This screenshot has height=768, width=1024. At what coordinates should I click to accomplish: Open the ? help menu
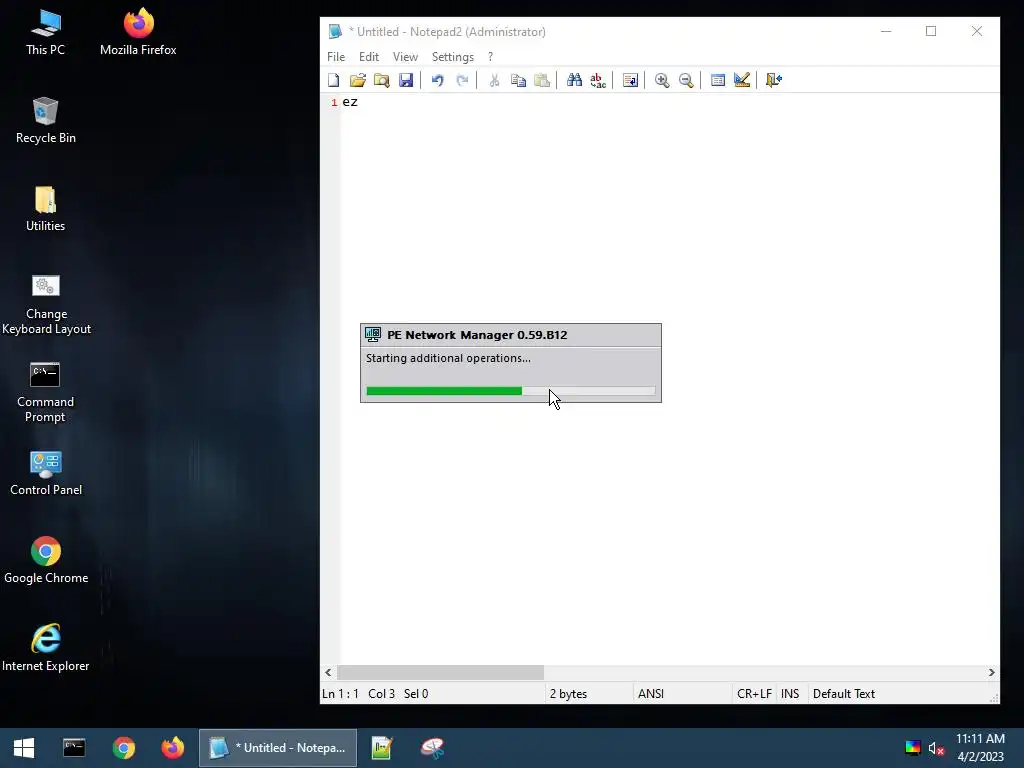tap(490, 57)
